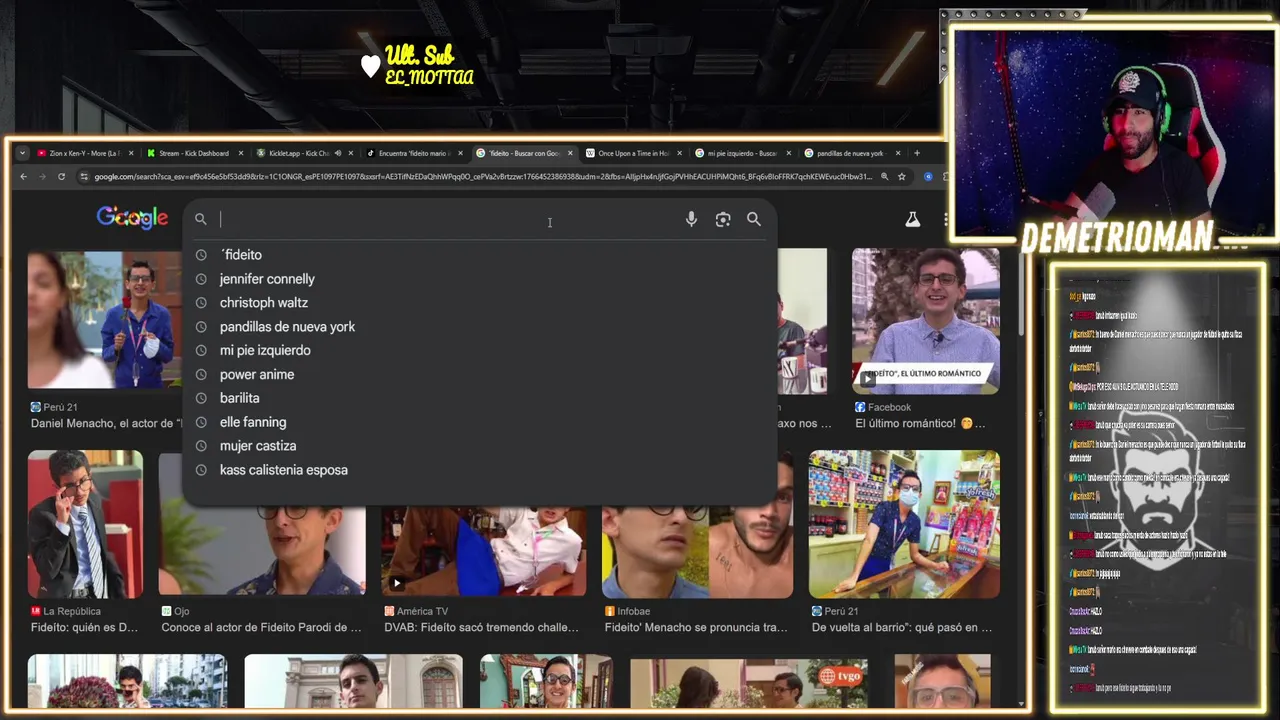1280x720 pixels.
Task: View site information icon in address bar
Action: click(84, 177)
